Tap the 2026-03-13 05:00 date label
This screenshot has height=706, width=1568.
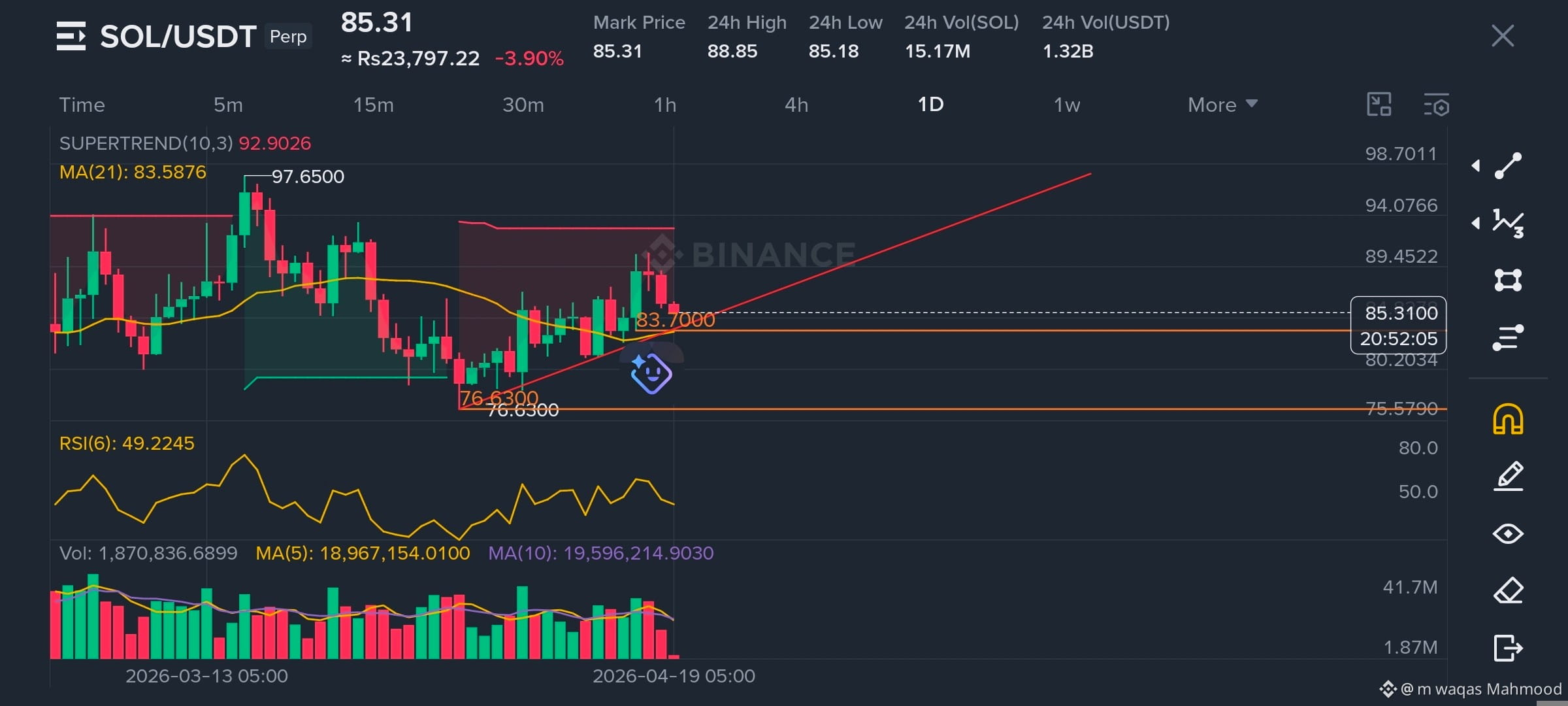[x=206, y=676]
